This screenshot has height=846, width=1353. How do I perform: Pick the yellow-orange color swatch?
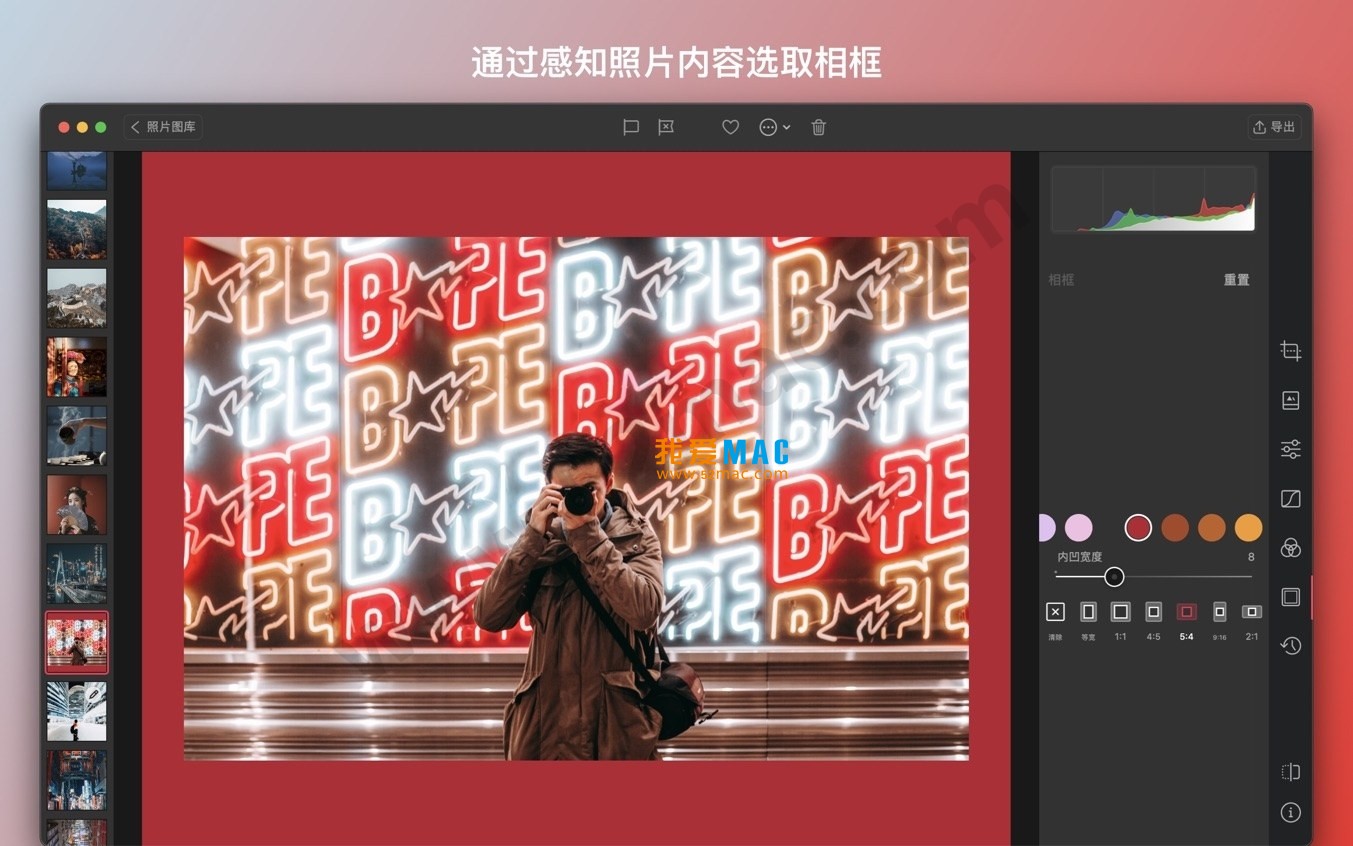[1249, 528]
